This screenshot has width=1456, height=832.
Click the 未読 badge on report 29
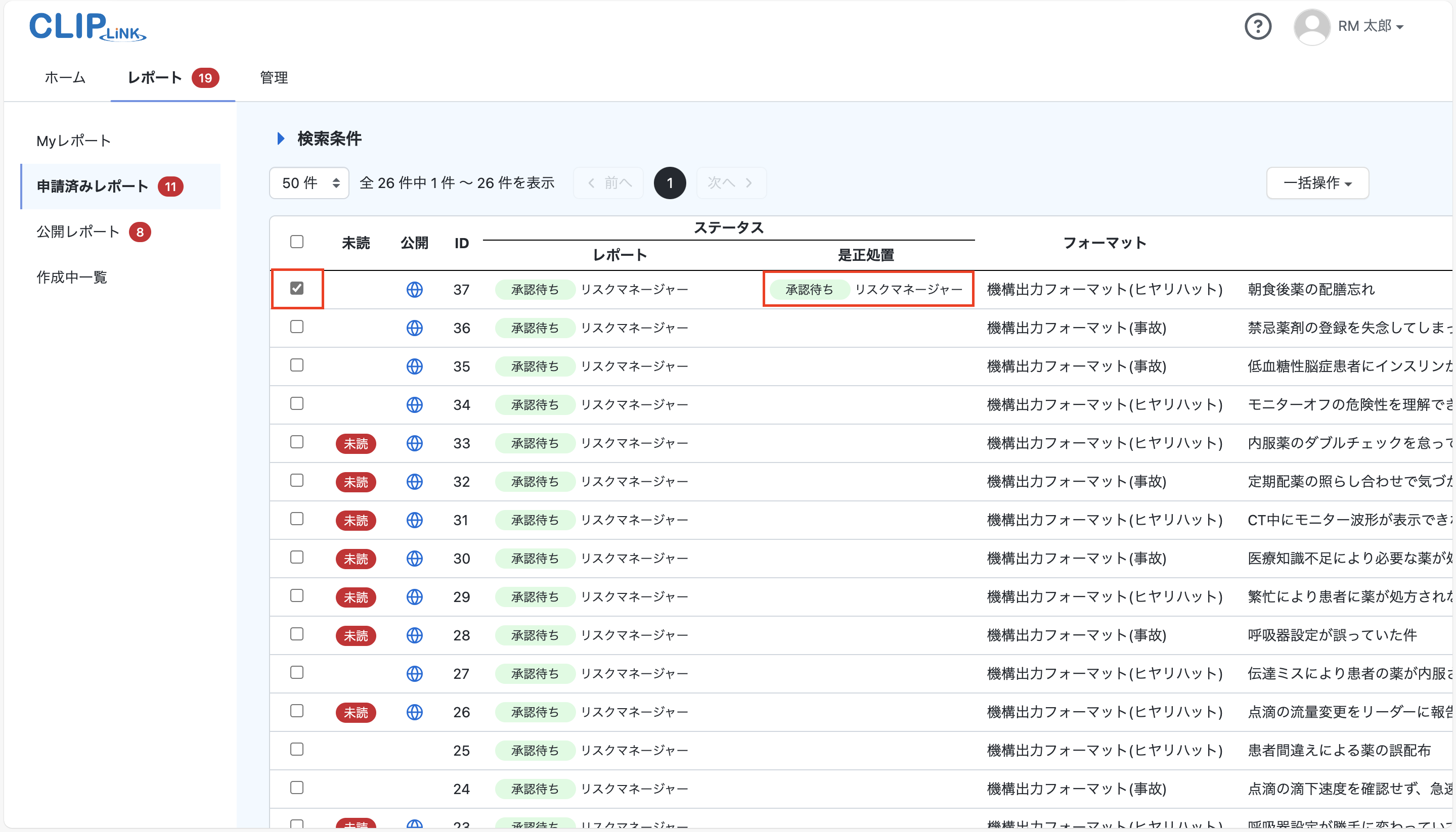pos(356,596)
